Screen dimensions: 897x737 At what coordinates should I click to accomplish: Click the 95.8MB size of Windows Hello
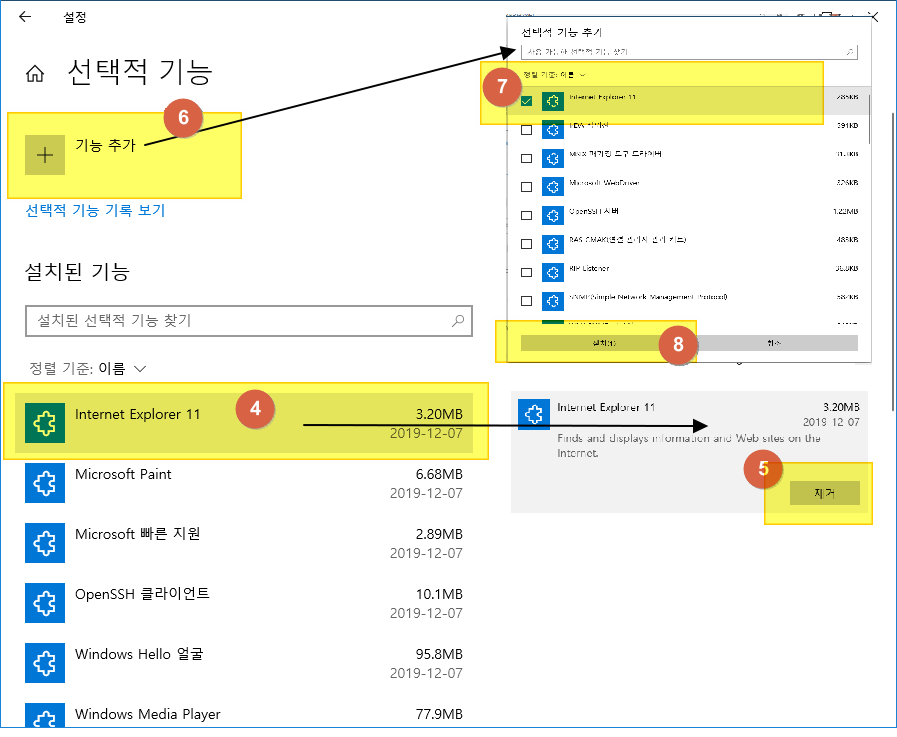click(x=439, y=655)
